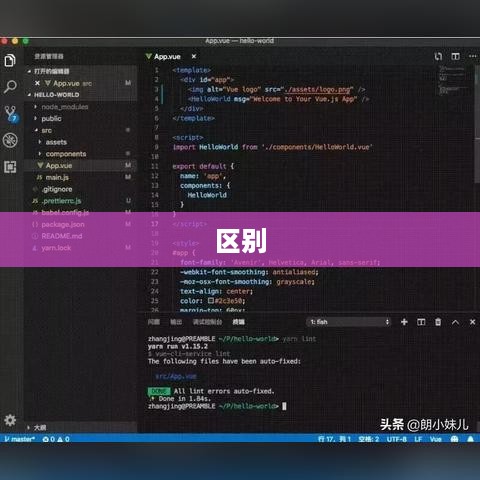Click the editor minimap at the right
The image size is (480, 480).
tap(453, 80)
